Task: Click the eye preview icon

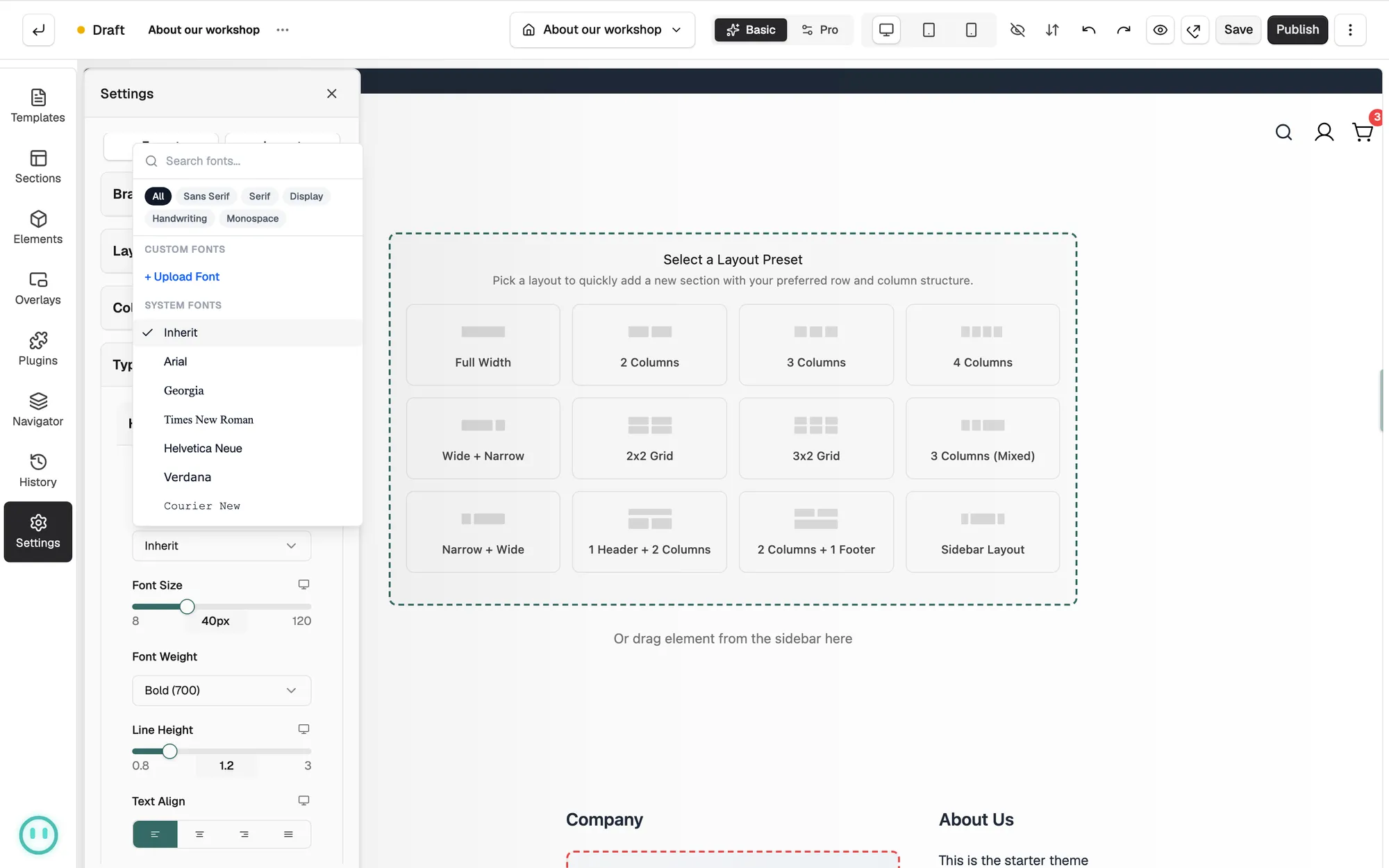Action: pos(1160,30)
